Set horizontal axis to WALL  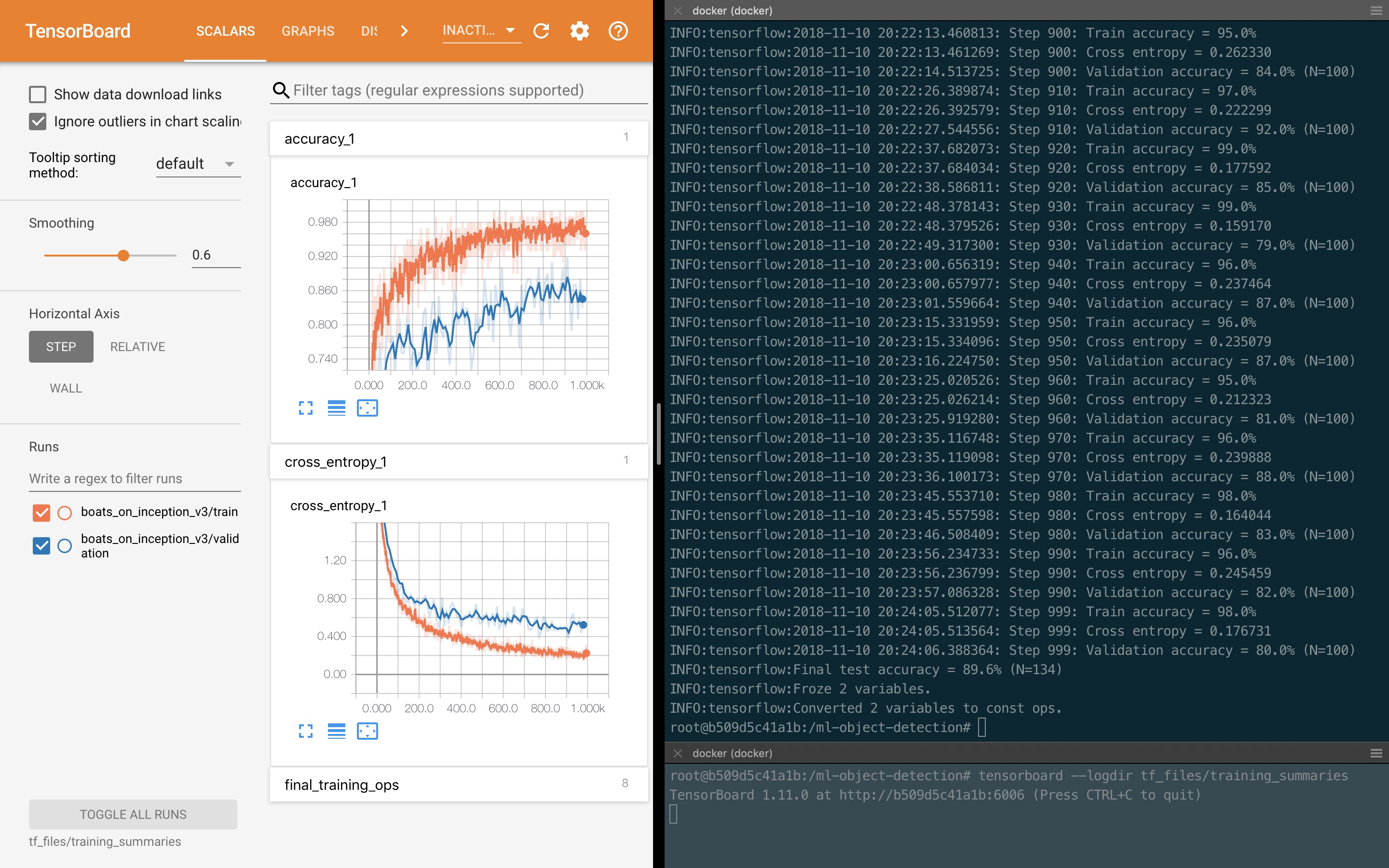pos(66,388)
